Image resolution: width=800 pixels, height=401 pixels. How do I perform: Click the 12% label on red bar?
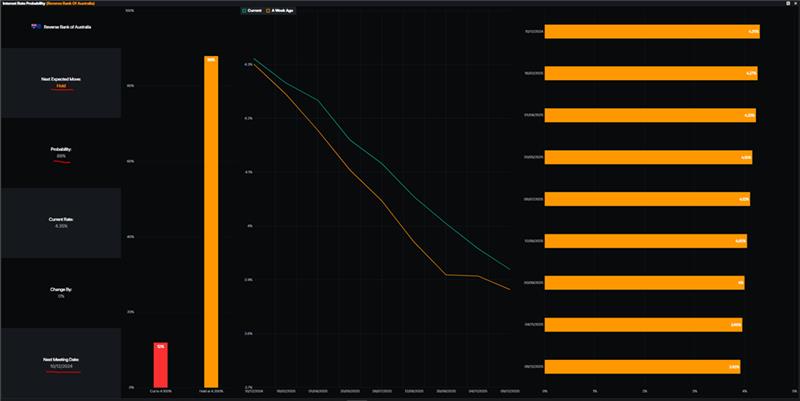tap(160, 346)
